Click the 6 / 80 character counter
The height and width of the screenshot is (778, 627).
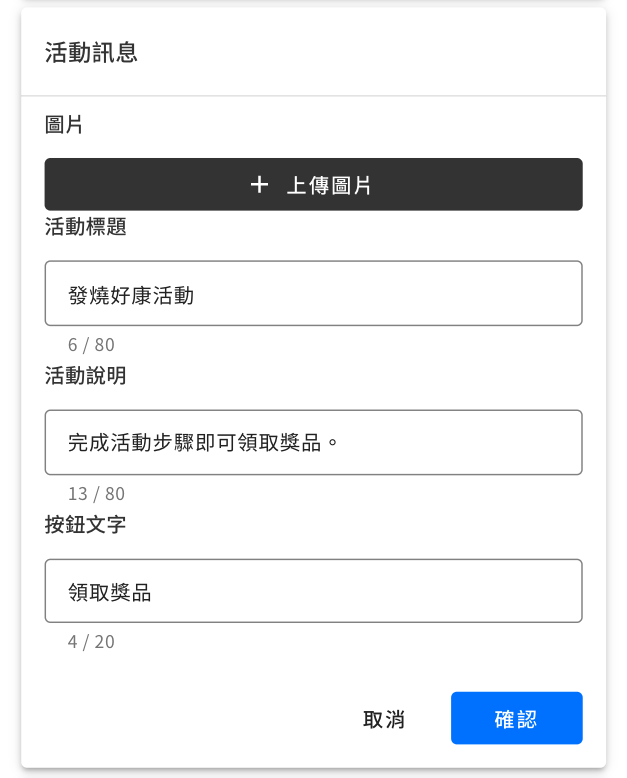(x=91, y=345)
